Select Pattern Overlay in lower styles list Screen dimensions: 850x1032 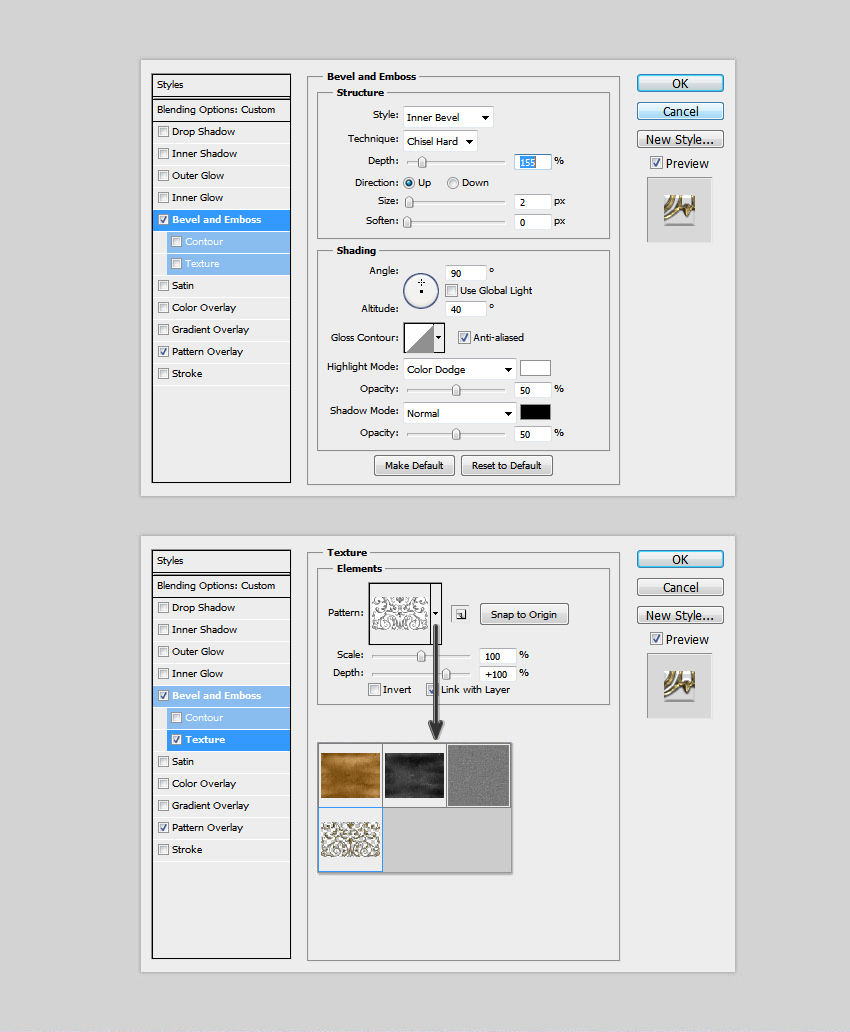(221, 828)
